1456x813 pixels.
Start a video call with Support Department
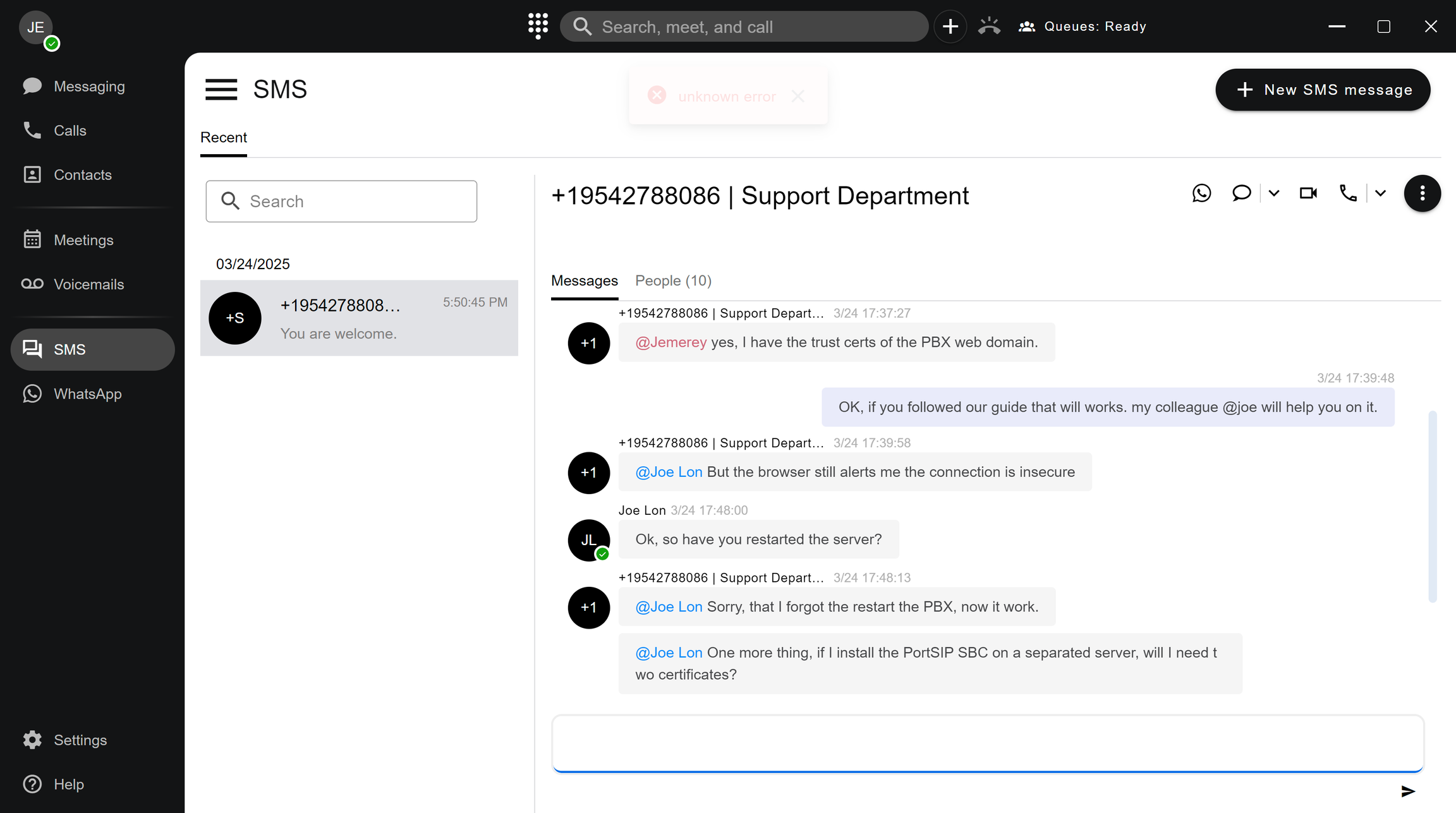[x=1308, y=193]
